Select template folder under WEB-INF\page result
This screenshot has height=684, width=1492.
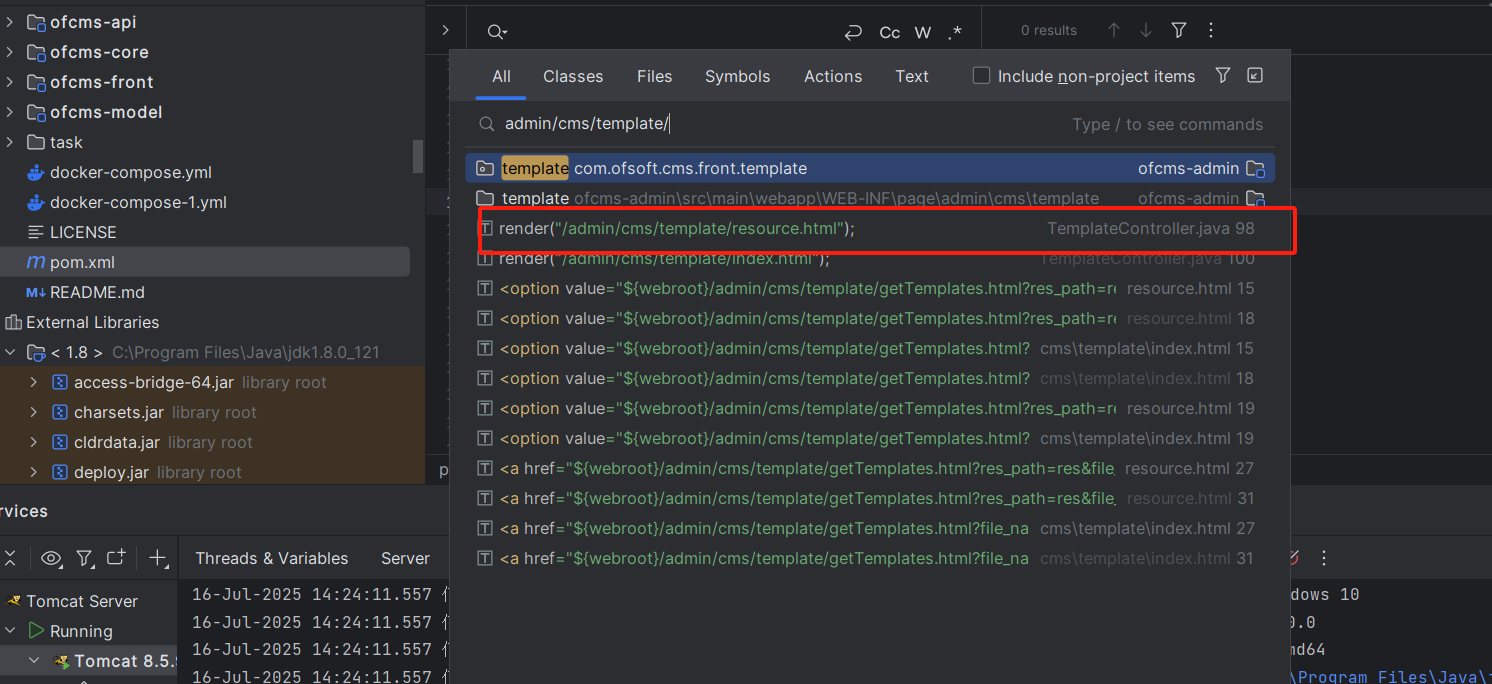[870, 198]
